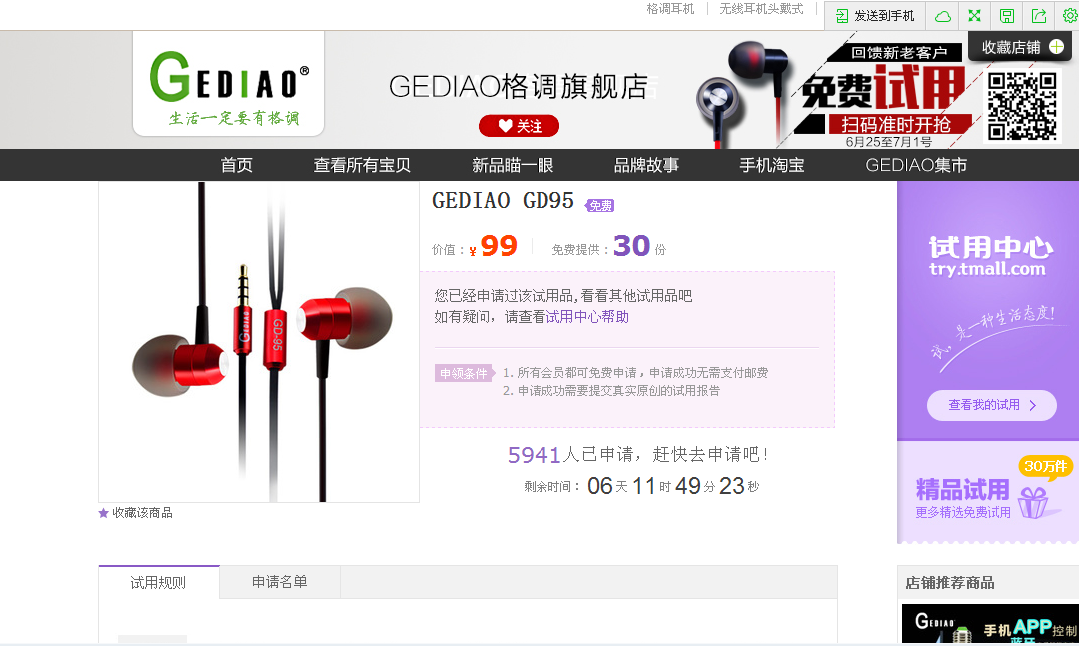This screenshot has width=1079, height=646.
Task: Open the 精品试用 gift banner
Action: click(987, 493)
